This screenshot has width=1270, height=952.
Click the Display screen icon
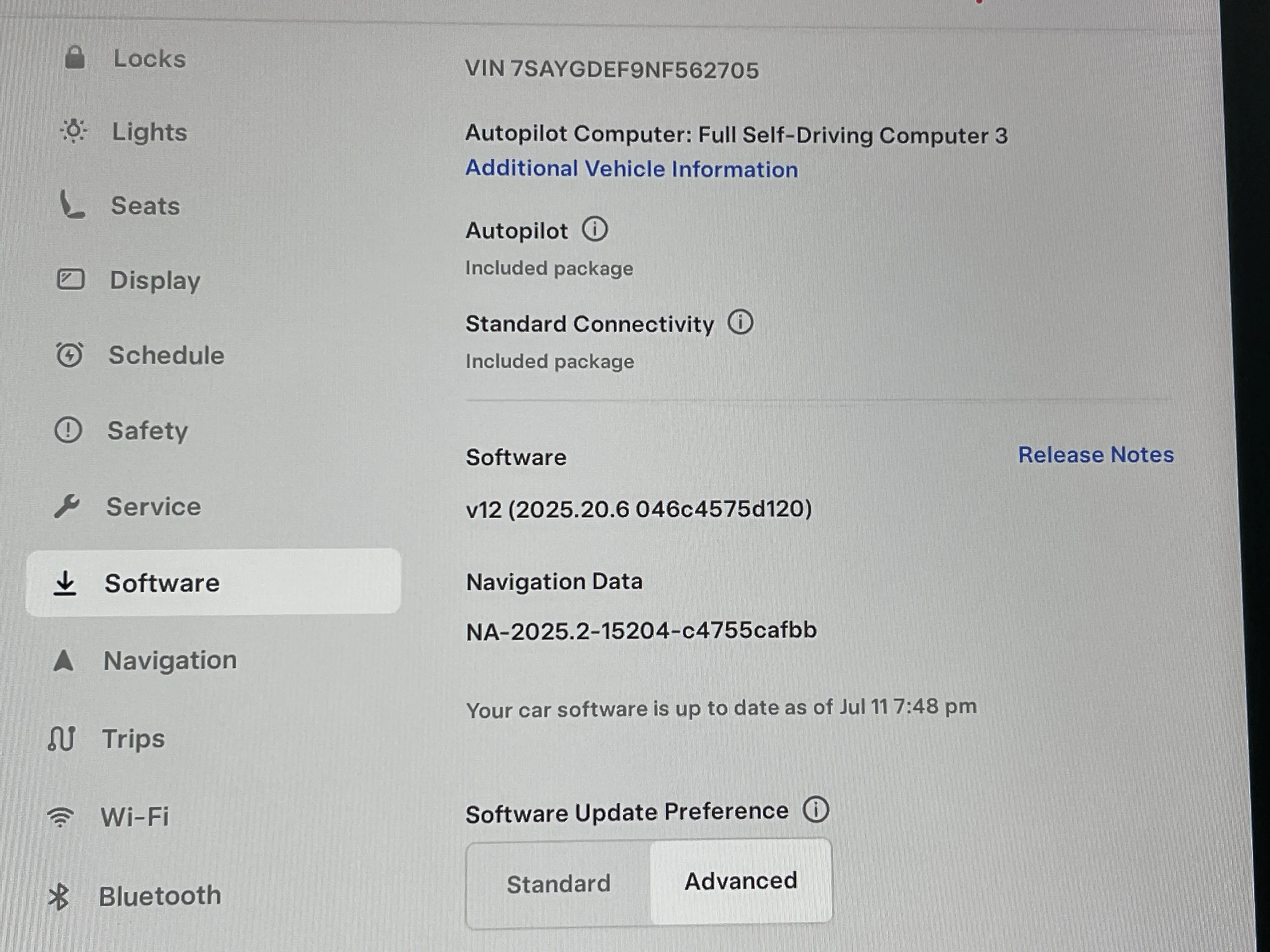pos(71,280)
